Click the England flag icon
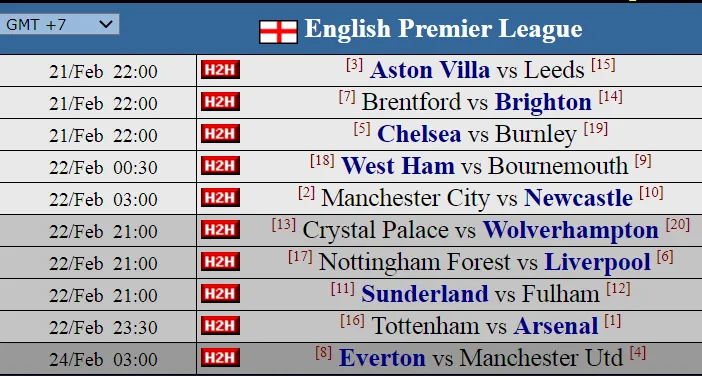Image resolution: width=702 pixels, height=376 pixels. (x=278, y=32)
